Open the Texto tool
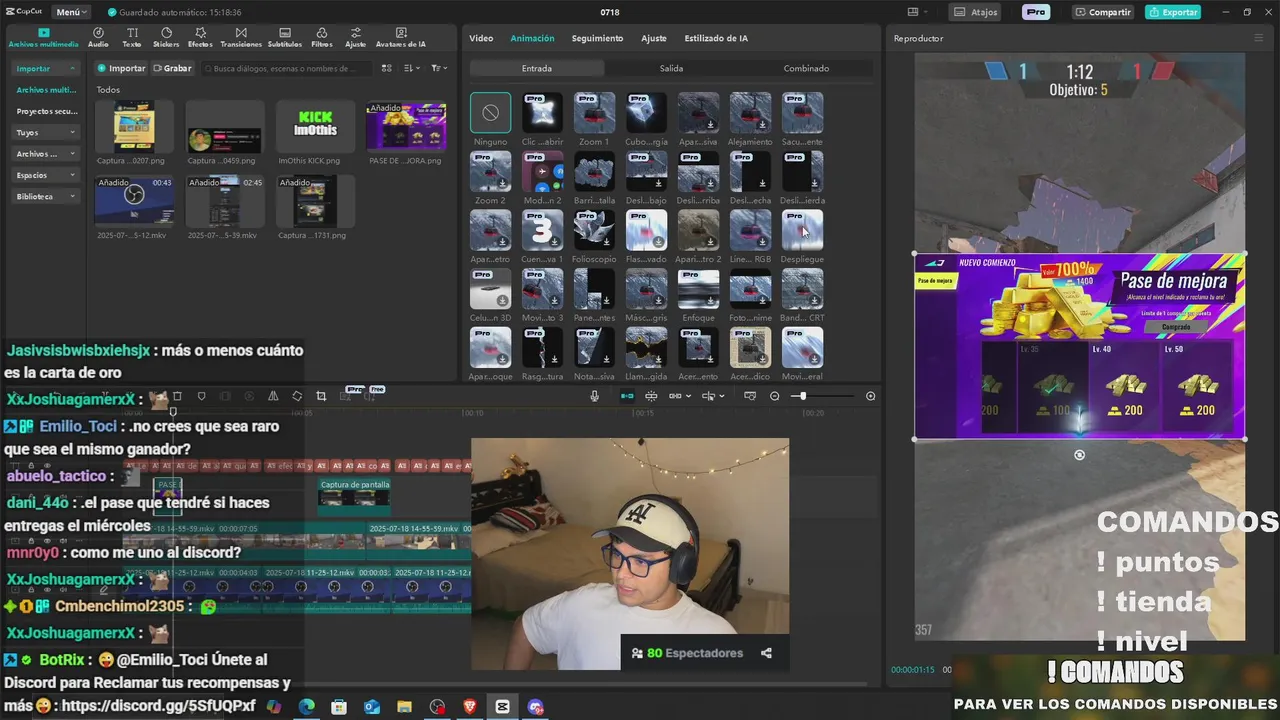Screen dimensions: 1280x720 pyautogui.click(x=132, y=38)
